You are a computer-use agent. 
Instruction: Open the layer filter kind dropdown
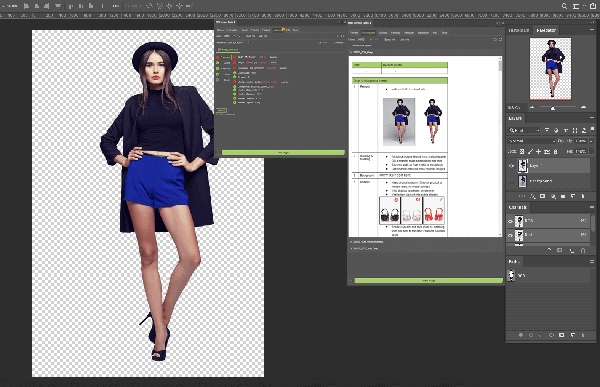click(x=524, y=131)
